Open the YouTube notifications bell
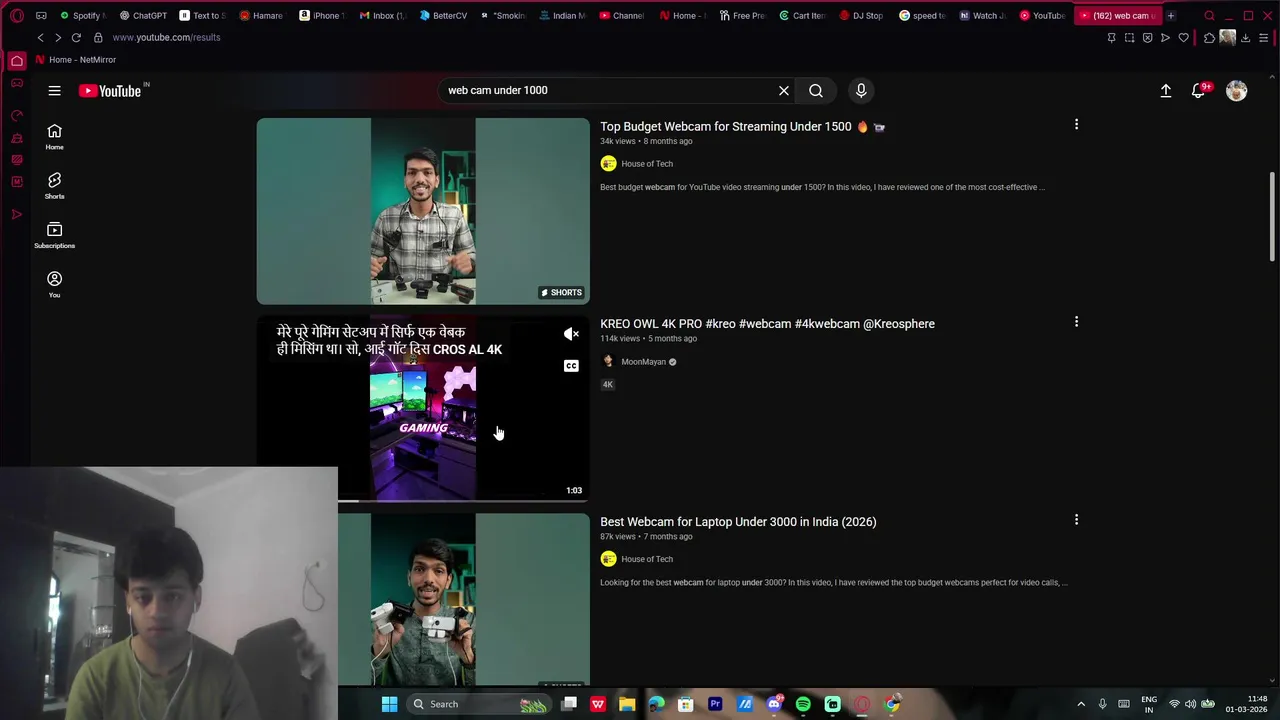This screenshot has width=1280, height=720. (1199, 91)
